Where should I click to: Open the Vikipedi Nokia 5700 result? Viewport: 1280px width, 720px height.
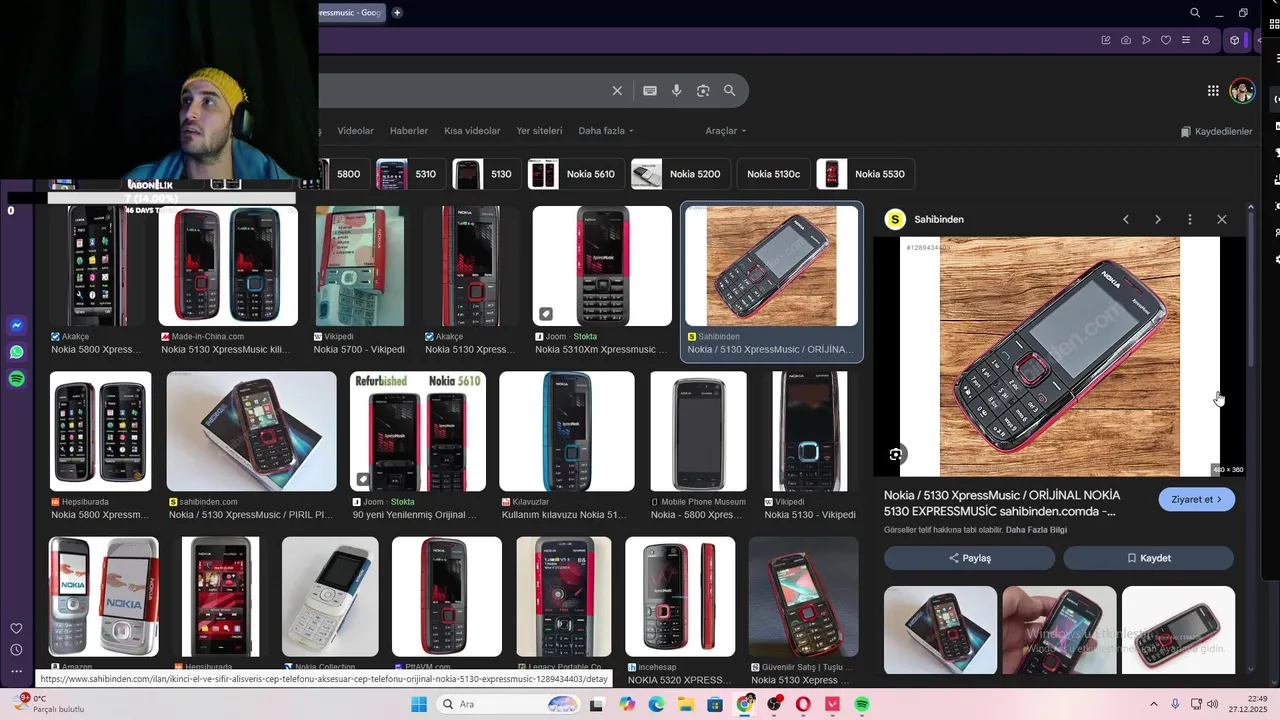[360, 280]
